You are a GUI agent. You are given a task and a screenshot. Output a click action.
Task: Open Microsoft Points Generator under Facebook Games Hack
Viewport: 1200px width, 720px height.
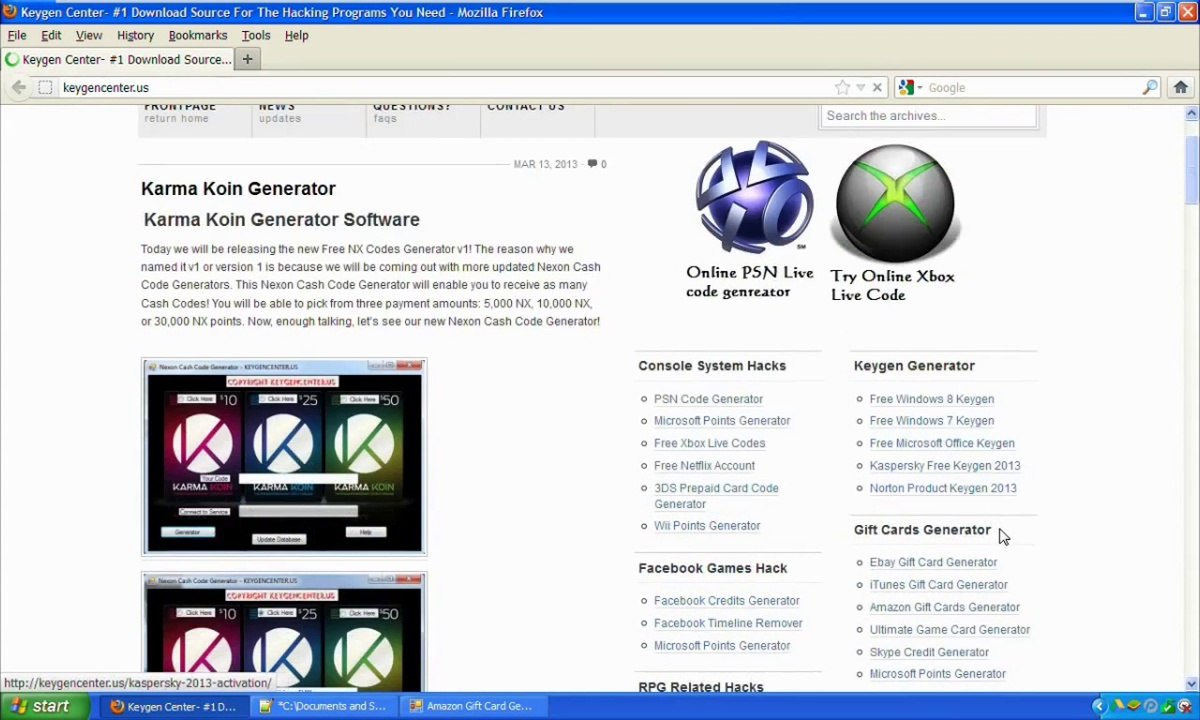(x=722, y=646)
